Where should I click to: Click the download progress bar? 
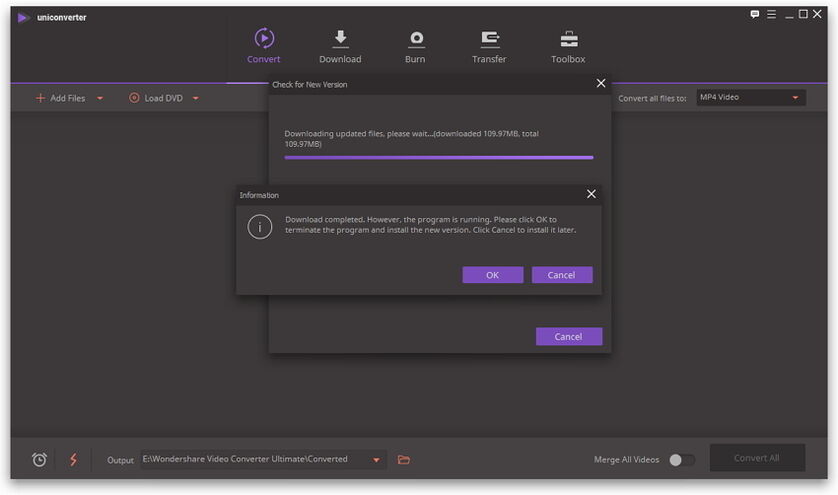point(439,158)
